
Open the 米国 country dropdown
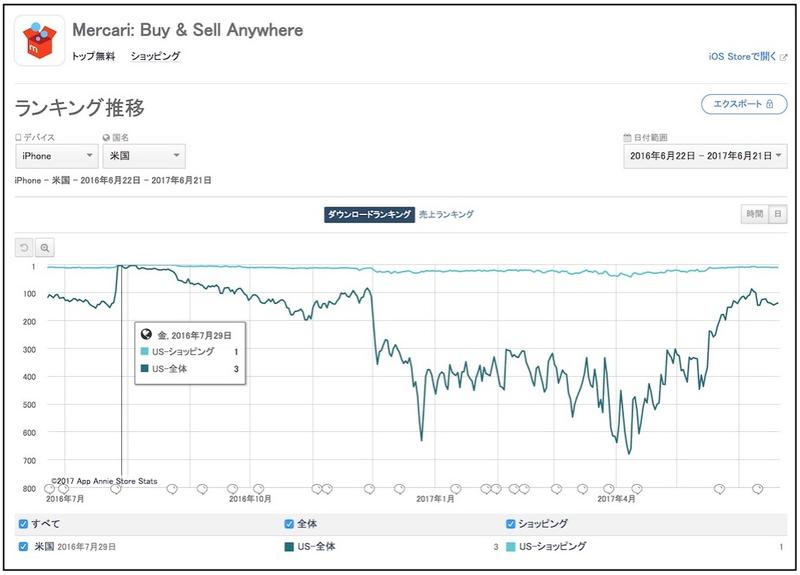pos(143,156)
